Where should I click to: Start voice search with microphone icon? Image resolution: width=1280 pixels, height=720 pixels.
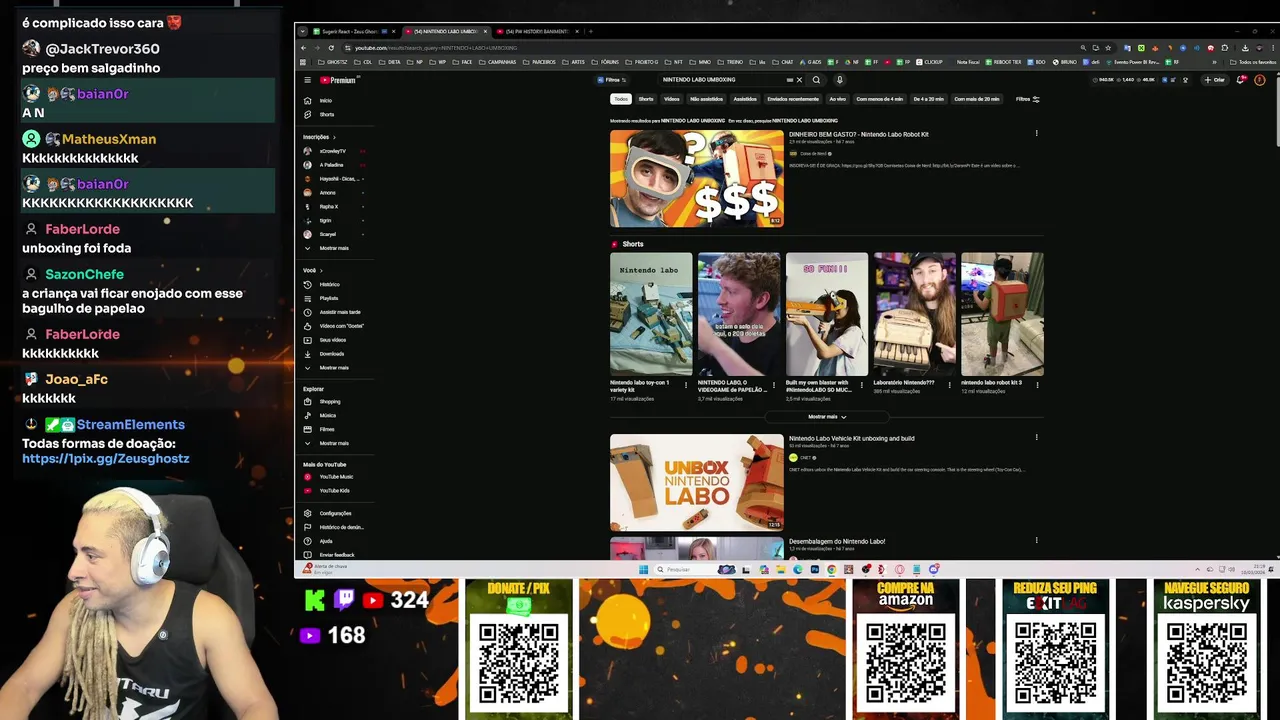click(840, 80)
